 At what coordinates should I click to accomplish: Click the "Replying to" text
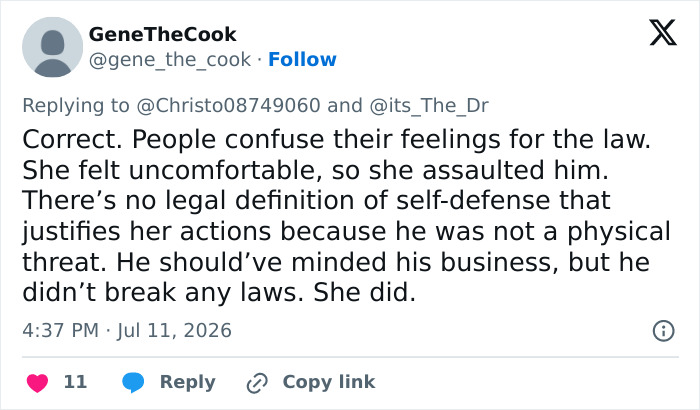click(x=76, y=106)
